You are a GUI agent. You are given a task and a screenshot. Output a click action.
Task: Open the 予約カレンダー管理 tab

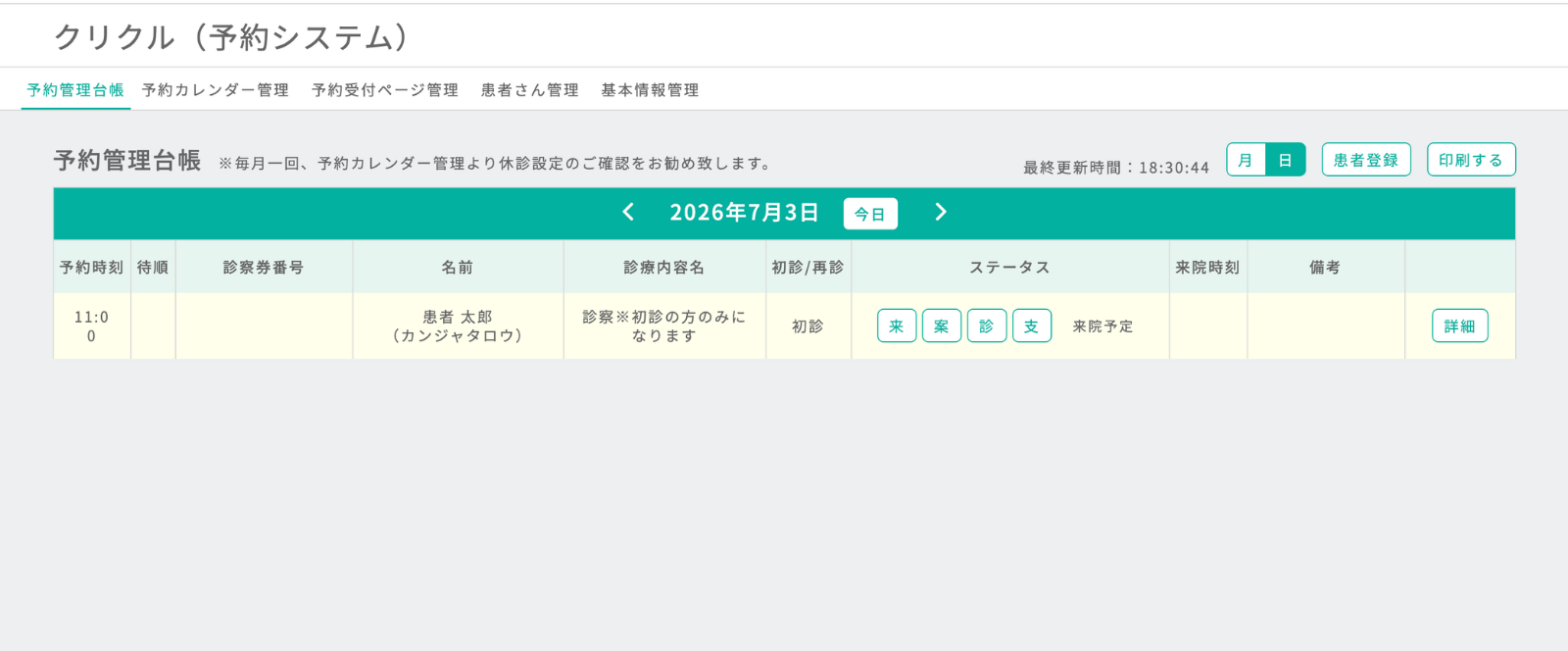216,90
